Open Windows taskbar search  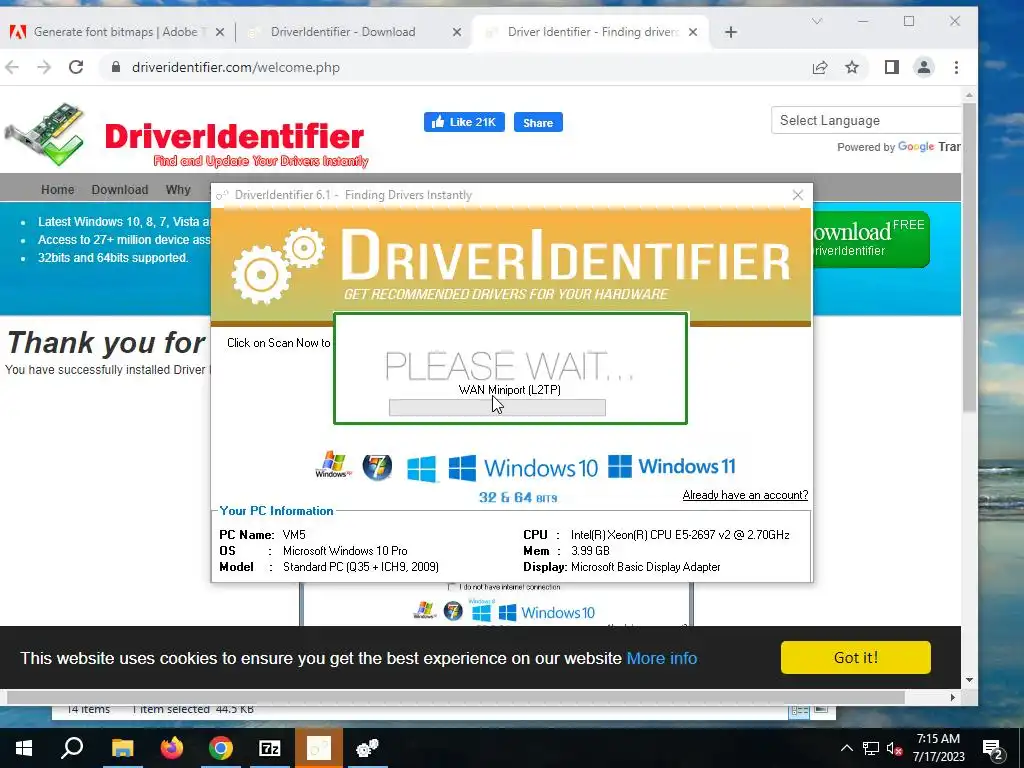click(x=72, y=748)
